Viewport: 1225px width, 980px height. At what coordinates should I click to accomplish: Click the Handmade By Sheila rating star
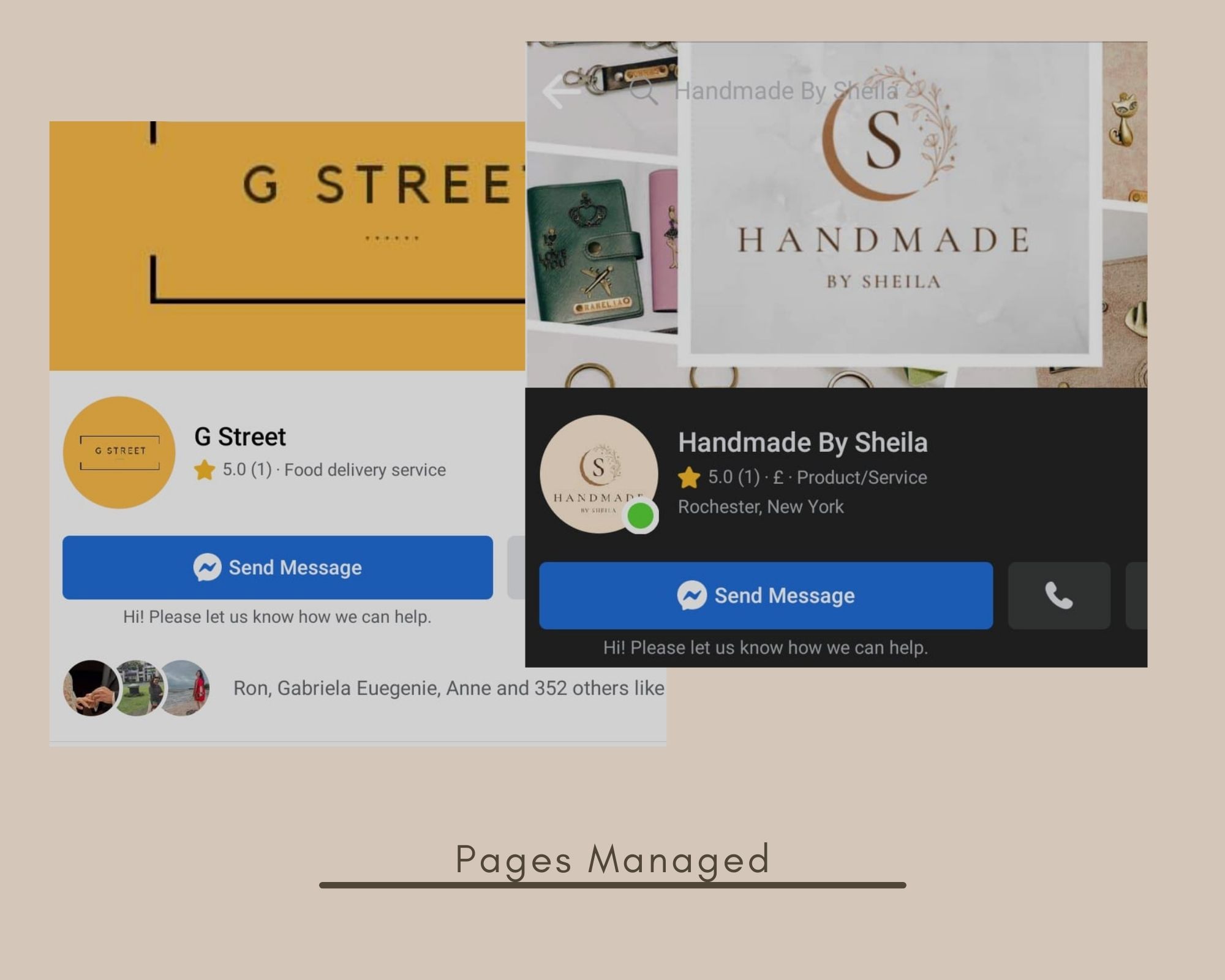tap(689, 478)
